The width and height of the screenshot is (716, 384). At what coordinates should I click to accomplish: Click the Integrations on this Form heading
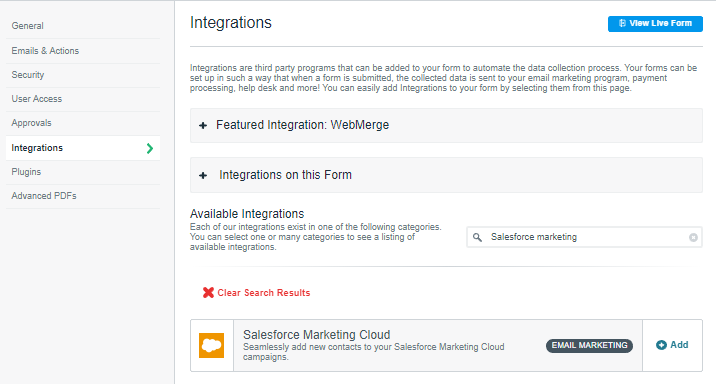click(x=285, y=175)
